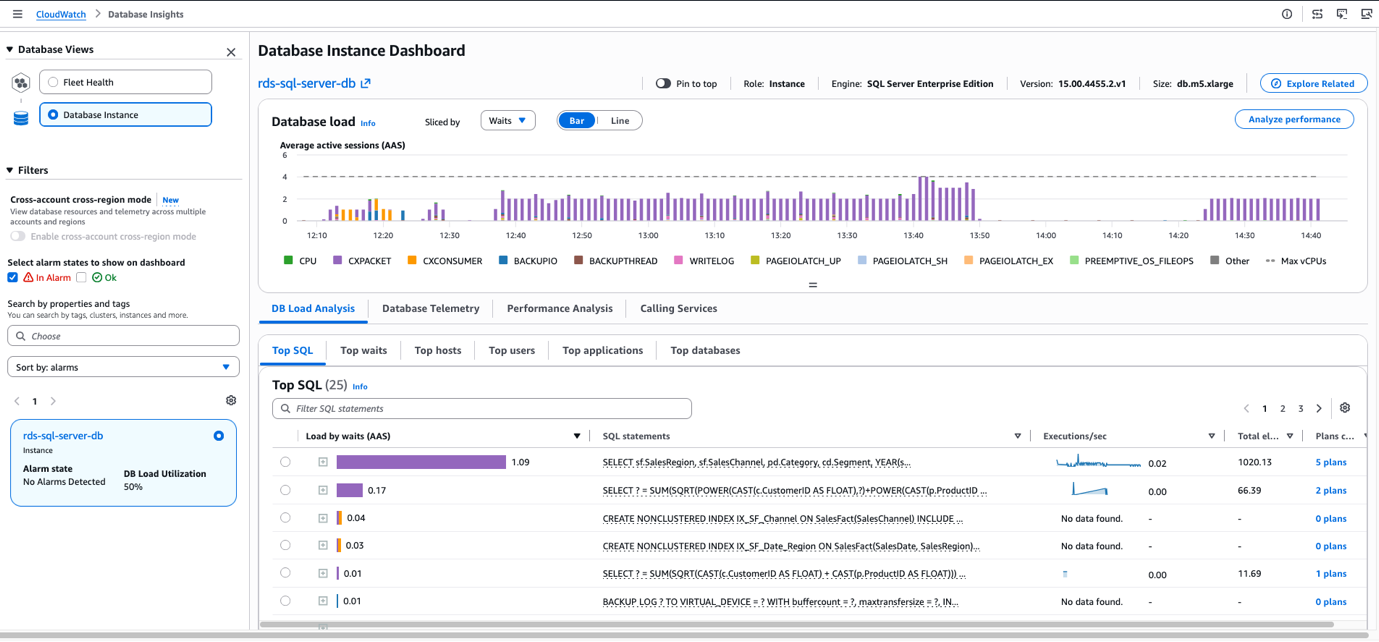Open the 5 plans link
Viewport: 1379px width, 642px height.
click(x=1331, y=462)
